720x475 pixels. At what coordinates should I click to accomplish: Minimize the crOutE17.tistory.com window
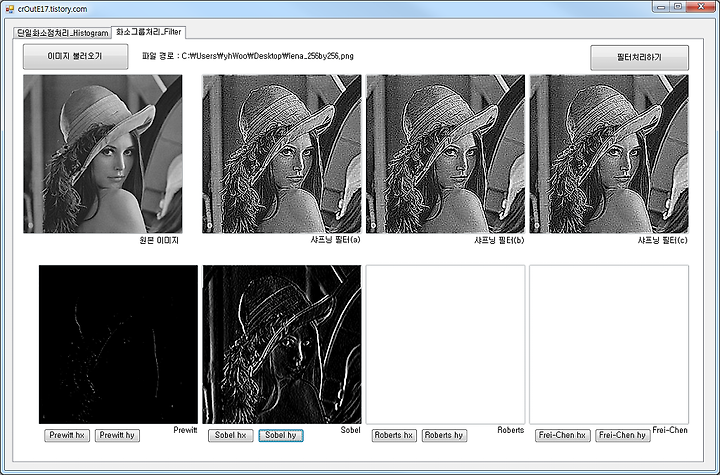661,6
